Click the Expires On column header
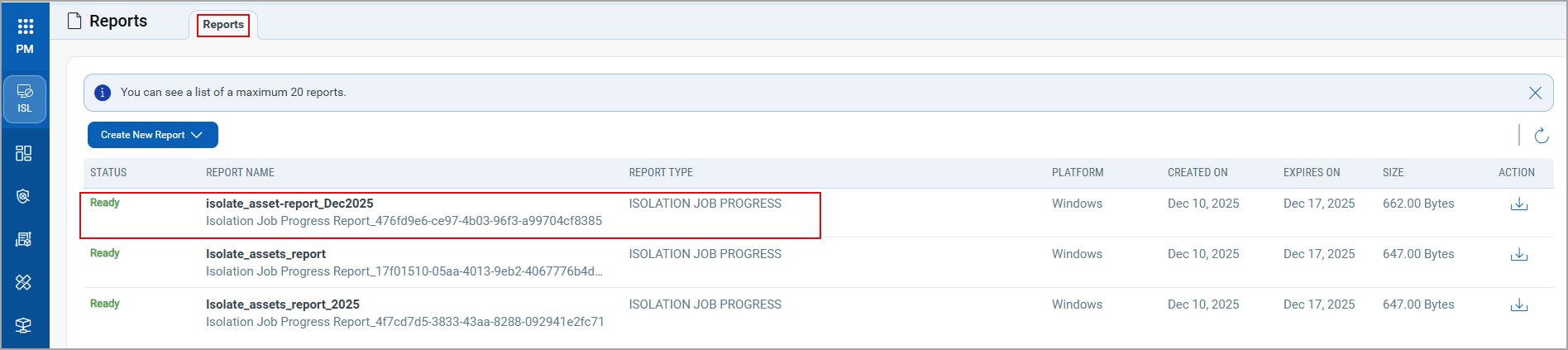 (x=1312, y=173)
